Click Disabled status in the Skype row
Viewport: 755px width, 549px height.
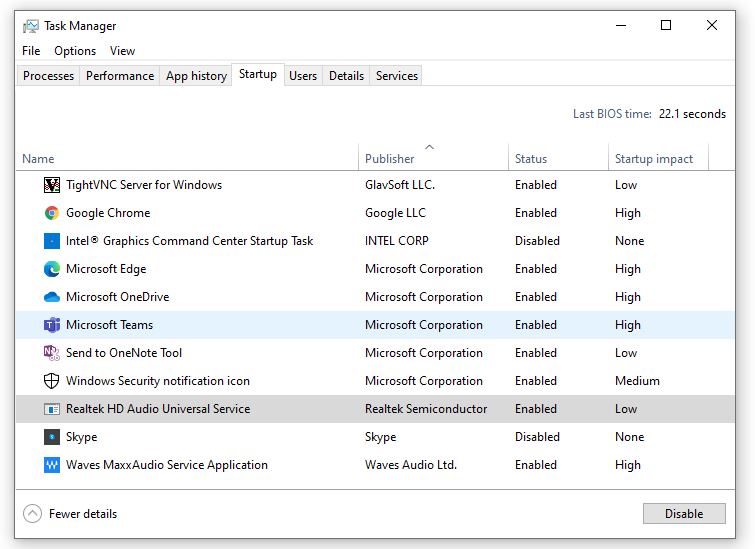tap(537, 437)
